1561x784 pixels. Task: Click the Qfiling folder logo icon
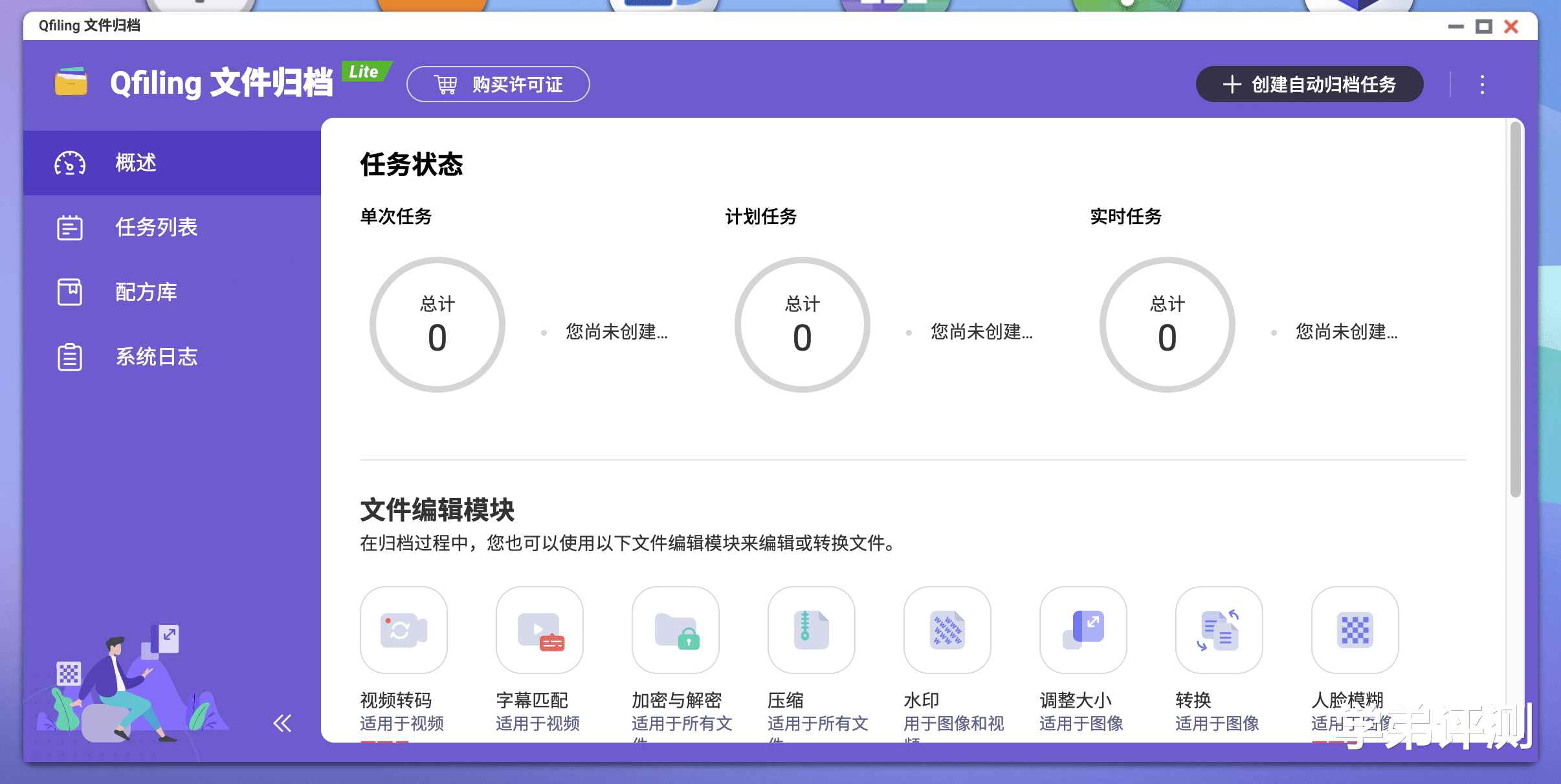tap(71, 83)
